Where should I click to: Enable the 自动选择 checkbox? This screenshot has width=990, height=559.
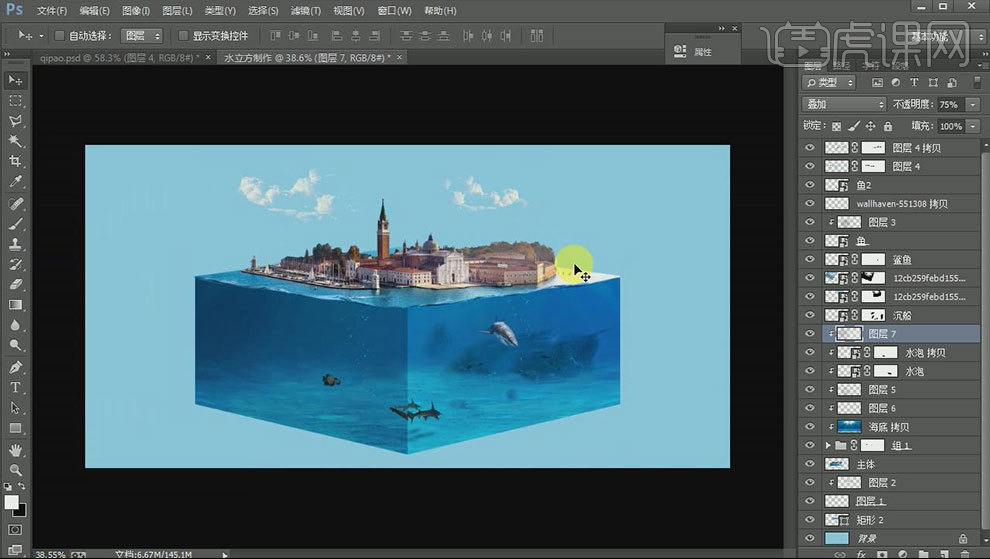[x=59, y=36]
